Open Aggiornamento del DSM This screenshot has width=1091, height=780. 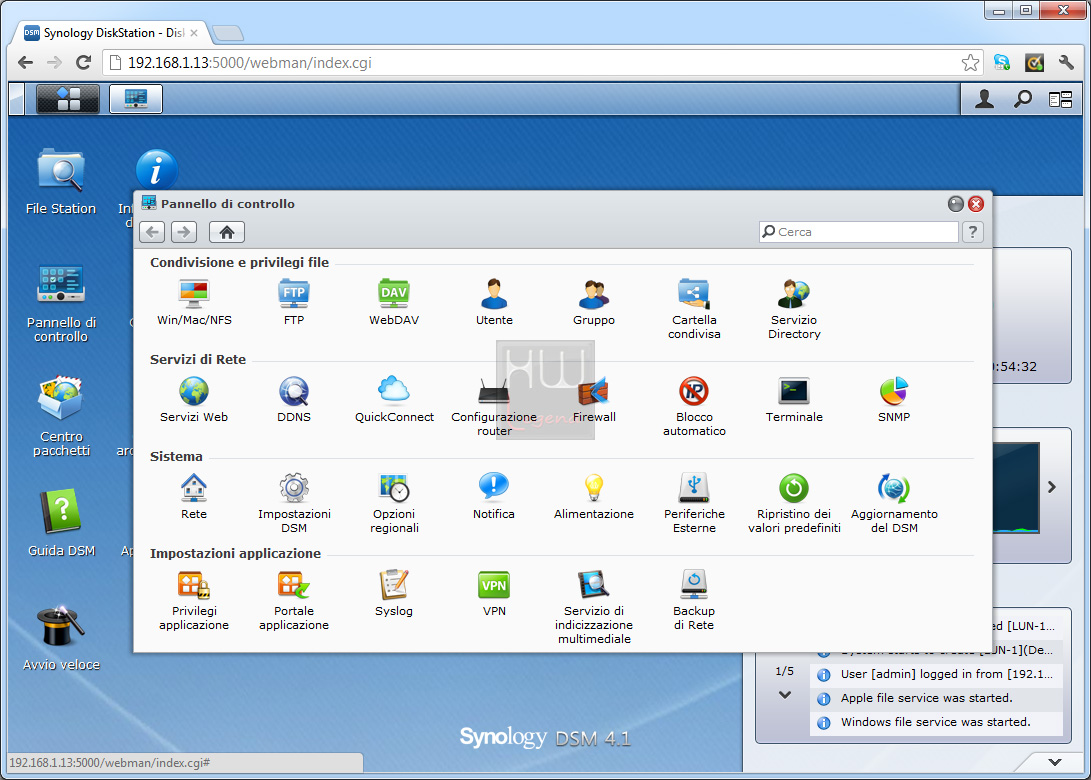click(x=893, y=504)
